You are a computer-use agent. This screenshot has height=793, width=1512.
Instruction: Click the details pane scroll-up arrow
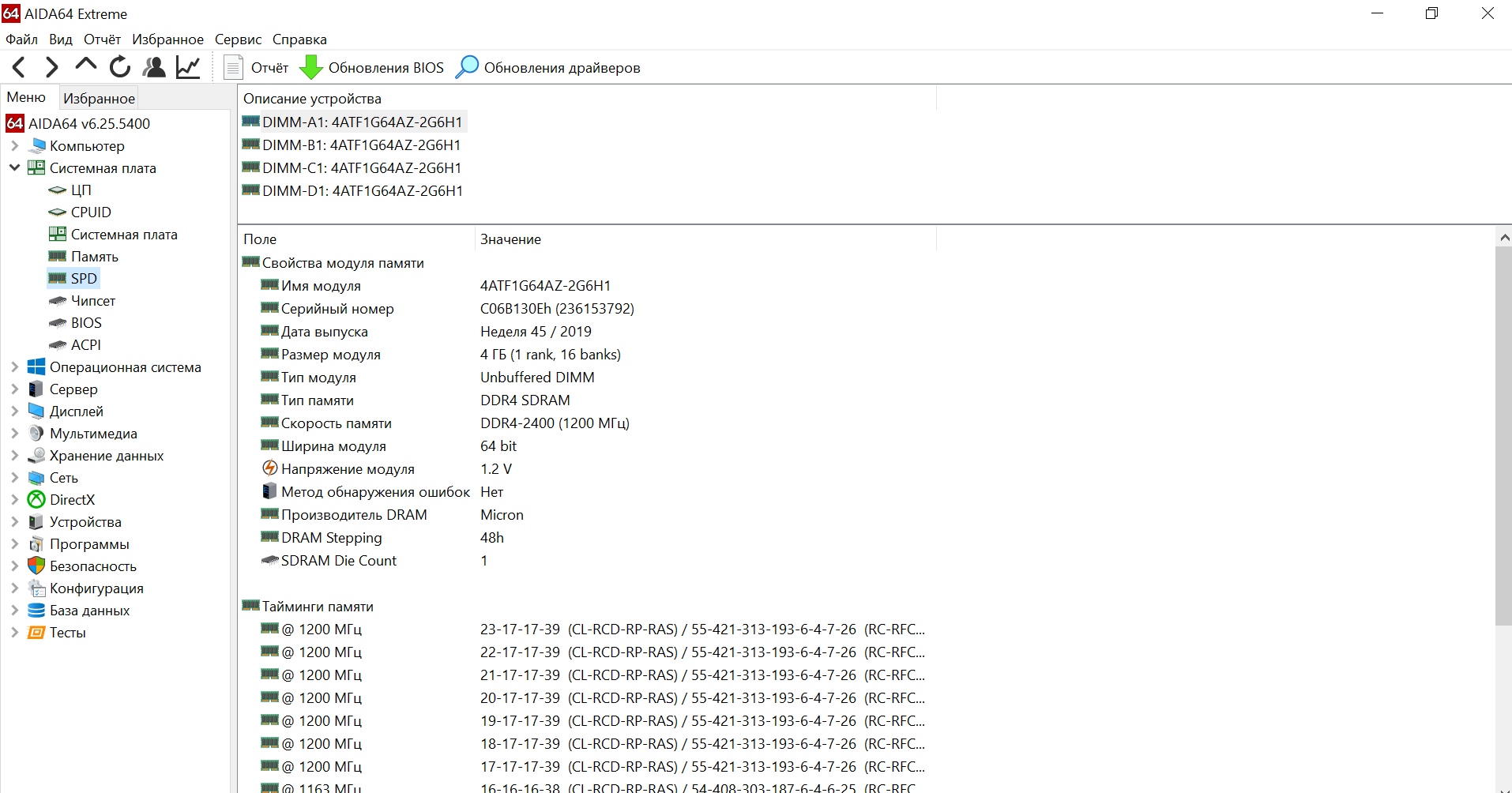click(1503, 237)
